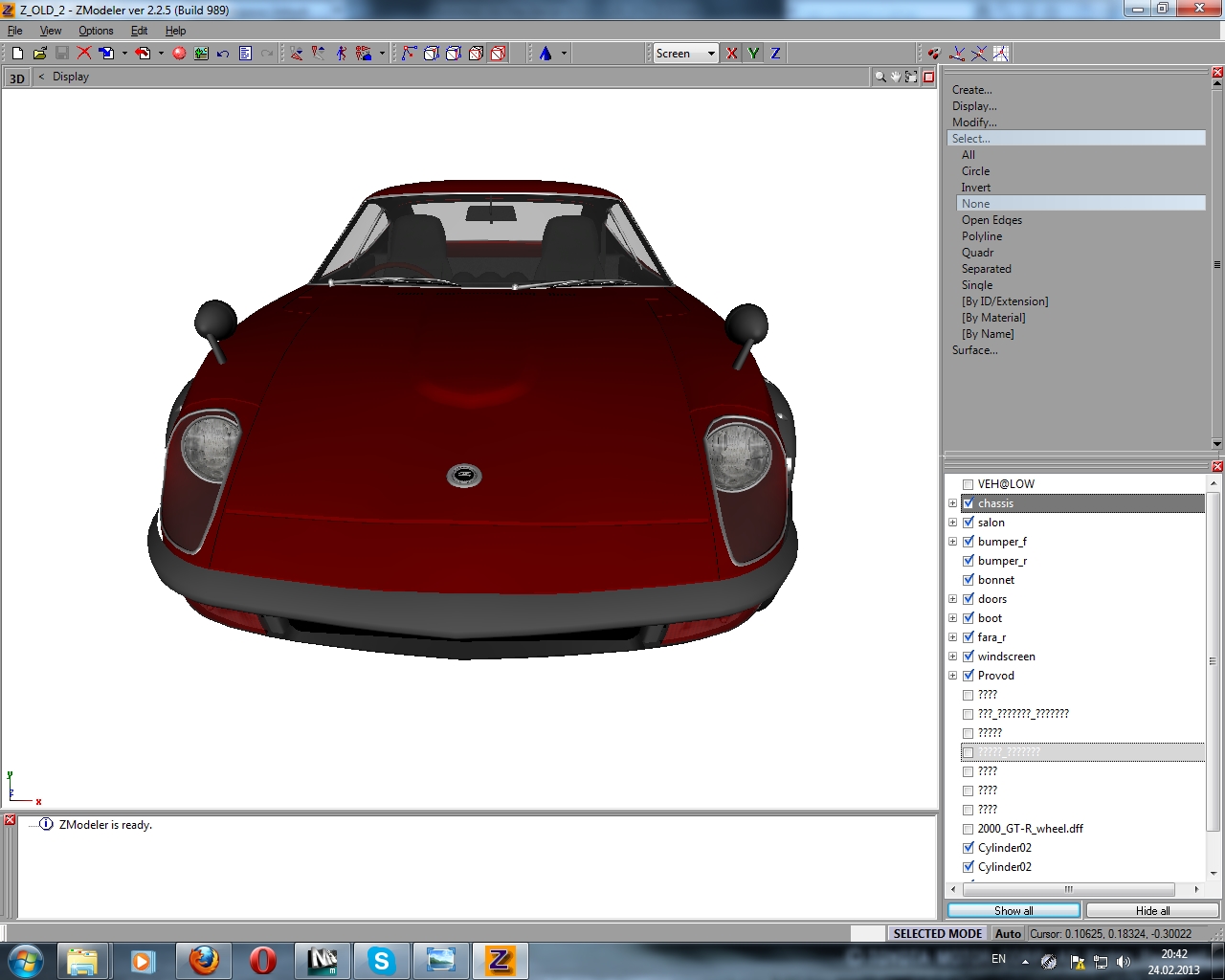Select the viewport pan hand tool
This screenshot has height=980, width=1225.
896,77
